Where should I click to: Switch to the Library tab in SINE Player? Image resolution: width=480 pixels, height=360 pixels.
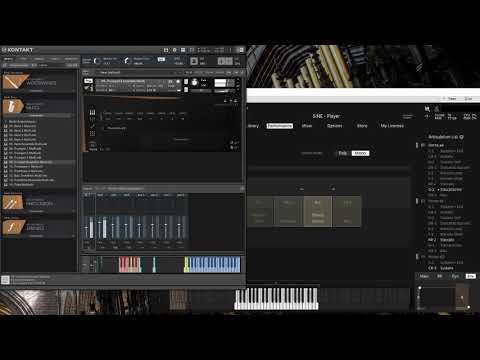click(253, 126)
